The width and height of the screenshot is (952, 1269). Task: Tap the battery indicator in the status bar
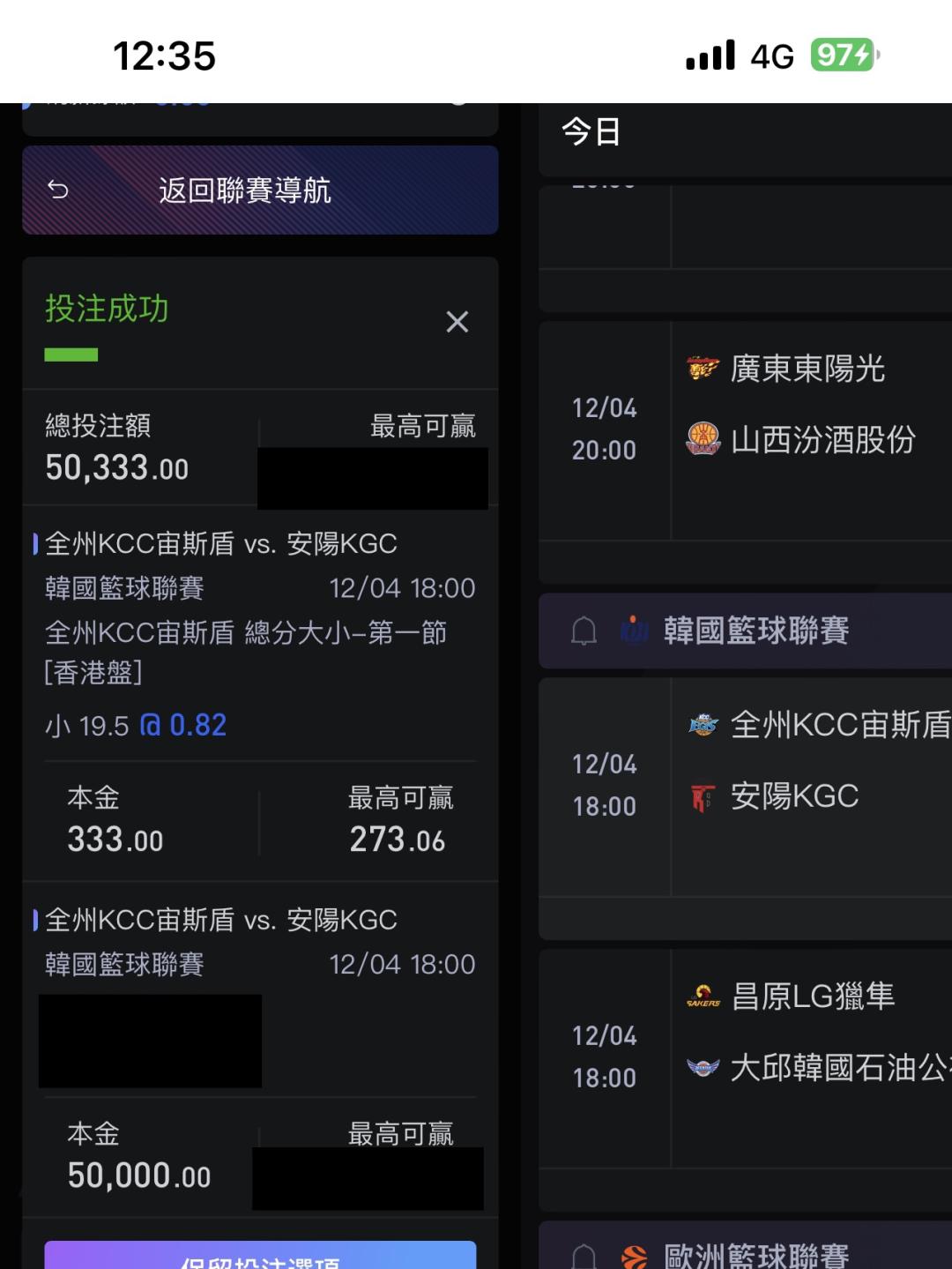point(844,56)
